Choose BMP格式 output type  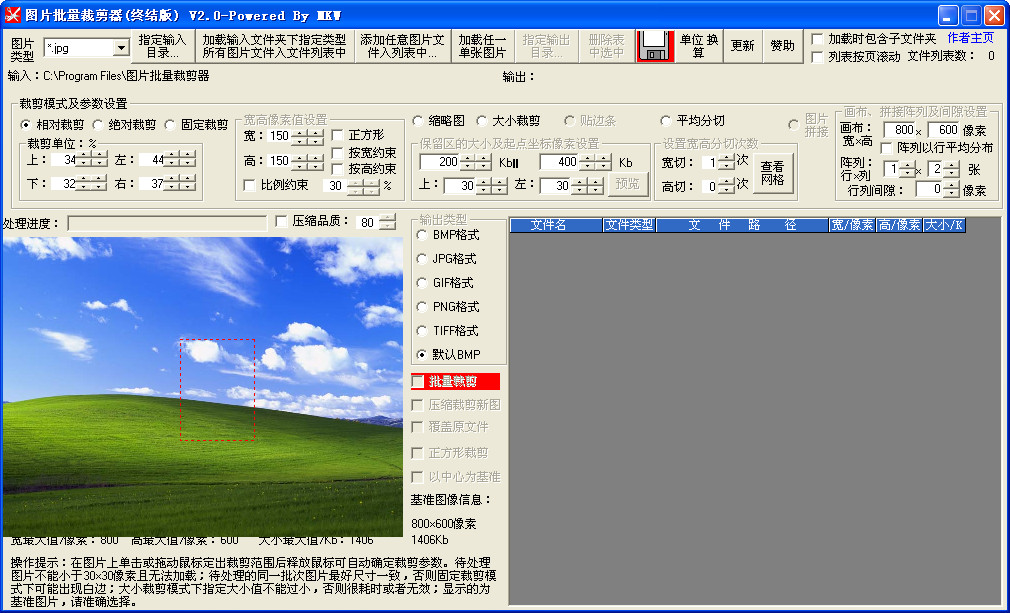click(x=422, y=235)
